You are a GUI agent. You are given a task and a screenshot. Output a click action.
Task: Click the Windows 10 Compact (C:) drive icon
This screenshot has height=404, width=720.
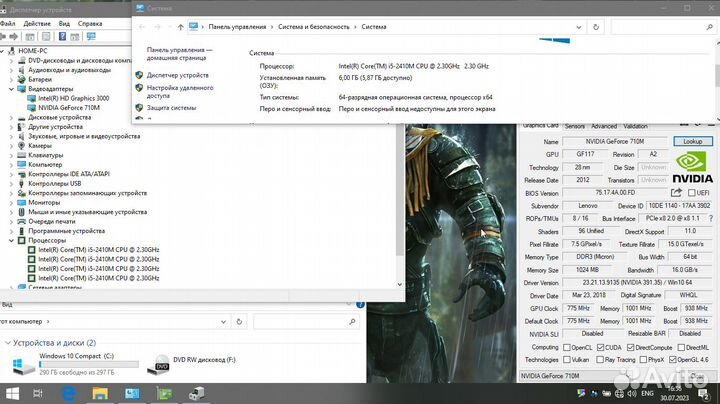click(22, 365)
